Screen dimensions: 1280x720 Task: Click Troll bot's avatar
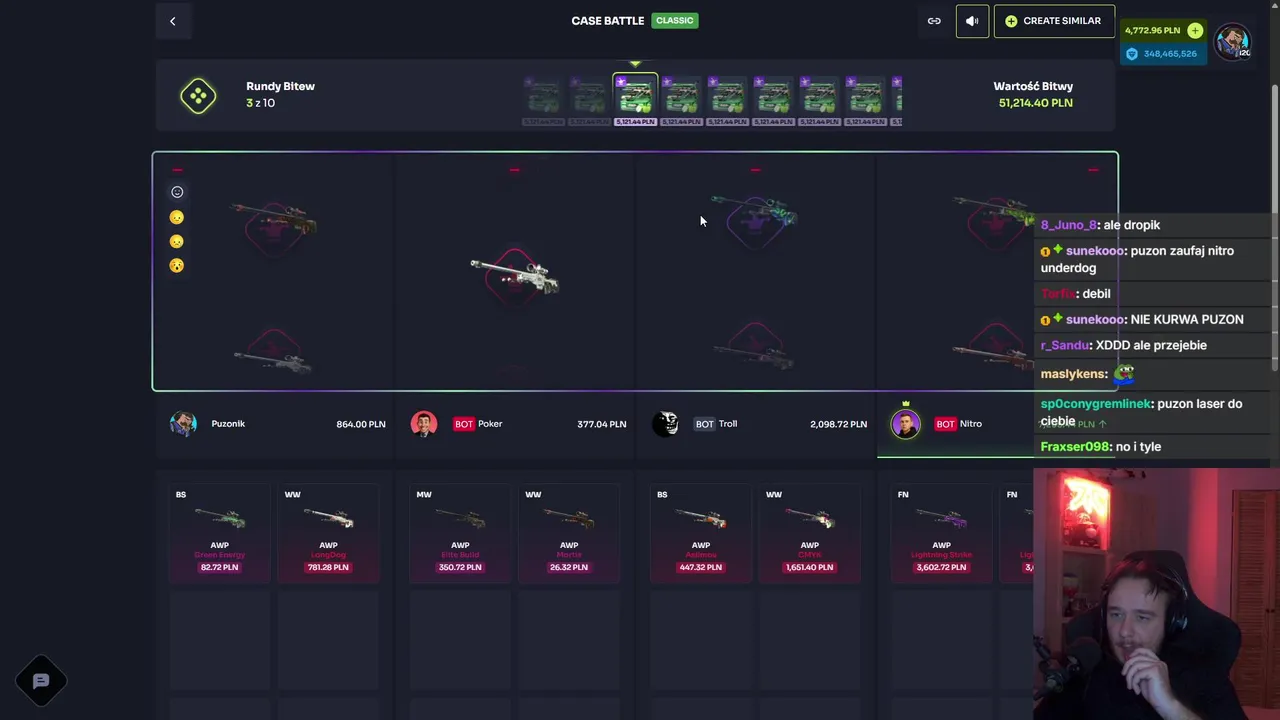point(665,424)
